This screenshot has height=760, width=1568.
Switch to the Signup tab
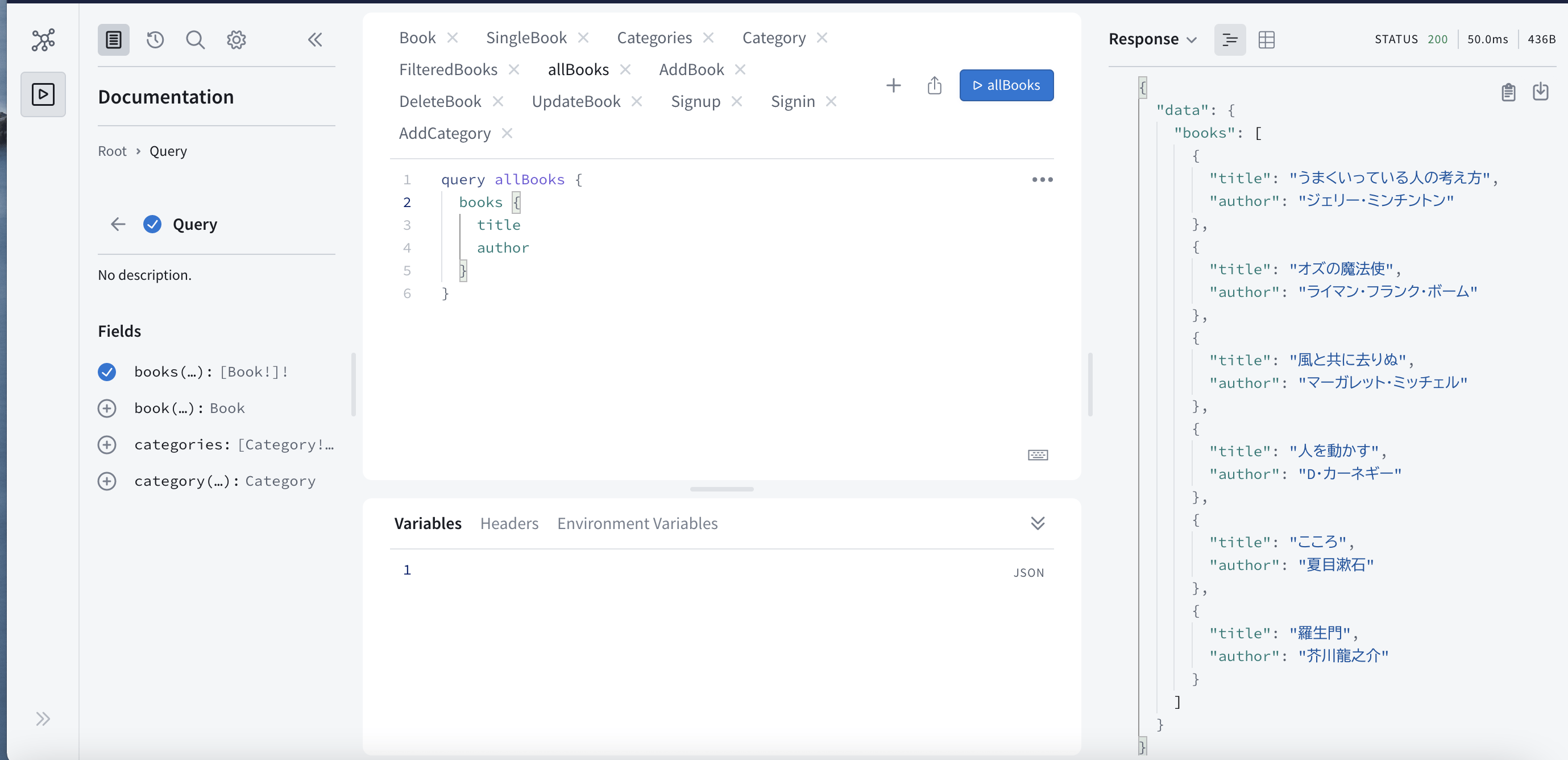696,101
